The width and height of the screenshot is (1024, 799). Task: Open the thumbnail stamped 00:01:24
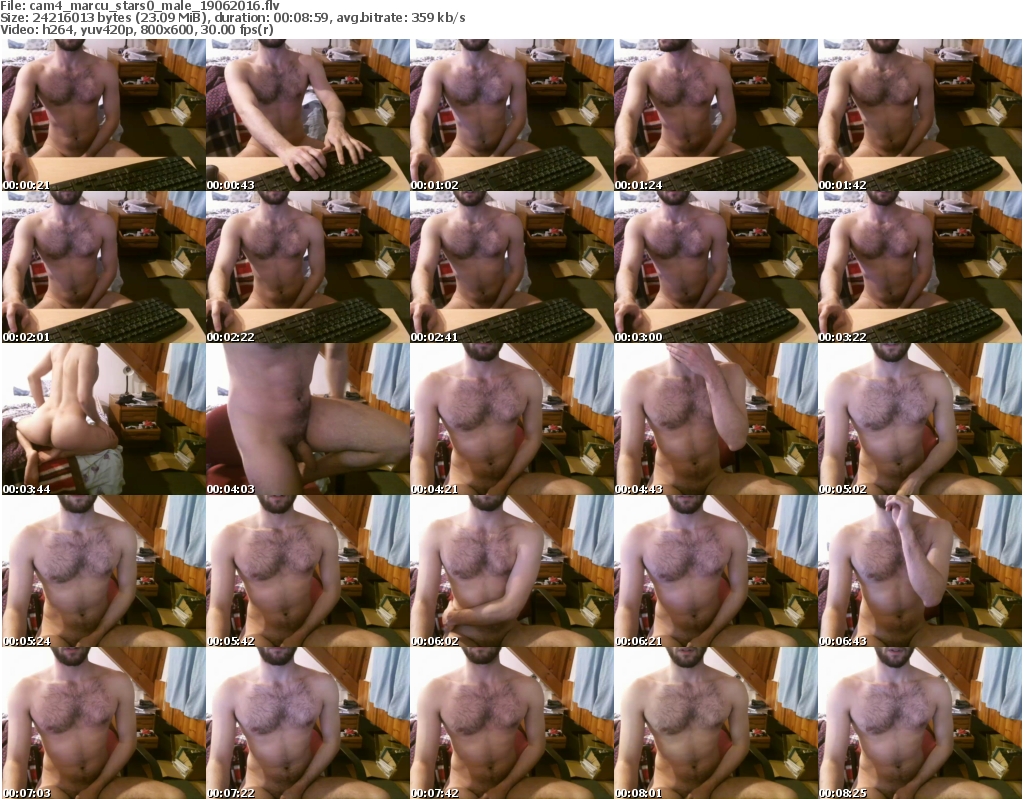(x=715, y=115)
